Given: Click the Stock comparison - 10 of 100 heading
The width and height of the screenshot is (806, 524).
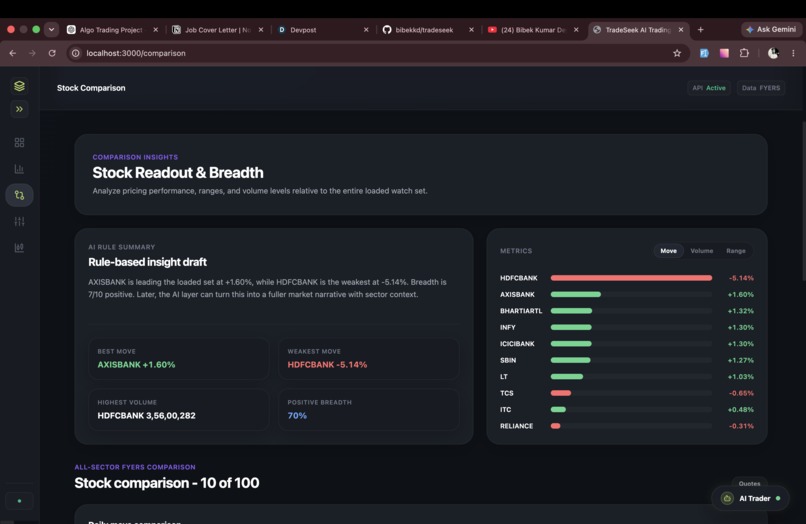Looking at the screenshot, I should (167, 483).
